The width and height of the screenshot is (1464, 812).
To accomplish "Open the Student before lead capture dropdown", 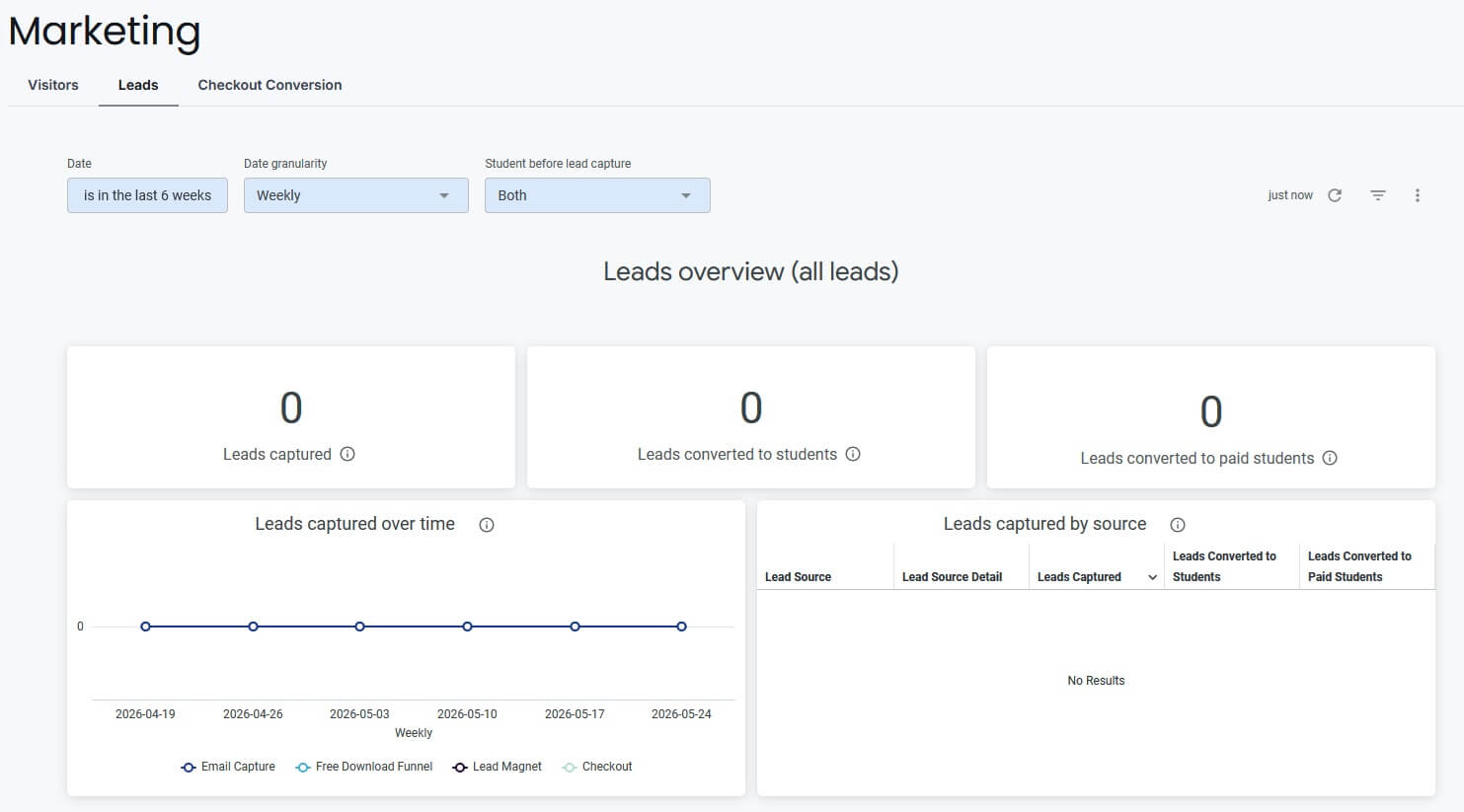I will coord(597,195).
